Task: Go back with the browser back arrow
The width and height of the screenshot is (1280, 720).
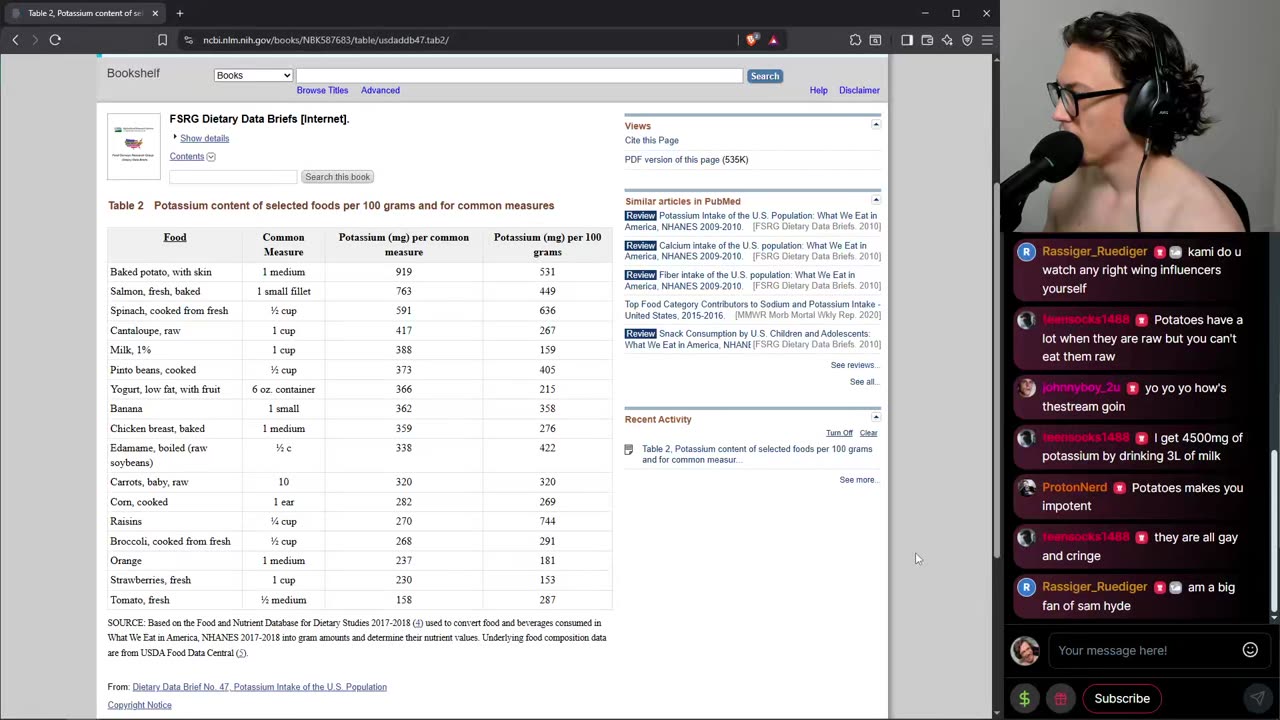Action: (x=15, y=40)
